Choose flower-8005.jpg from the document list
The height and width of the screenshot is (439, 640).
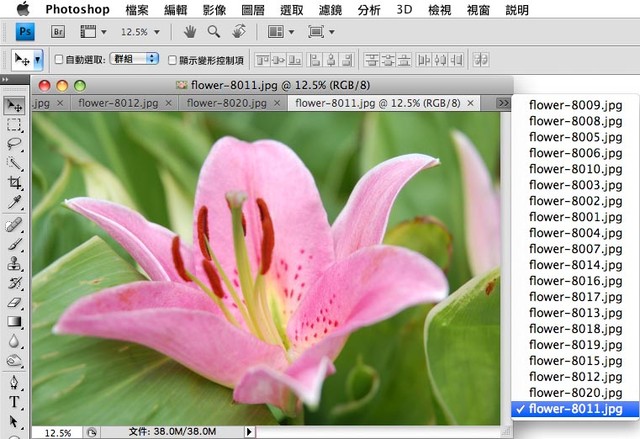pyautogui.click(x=576, y=137)
